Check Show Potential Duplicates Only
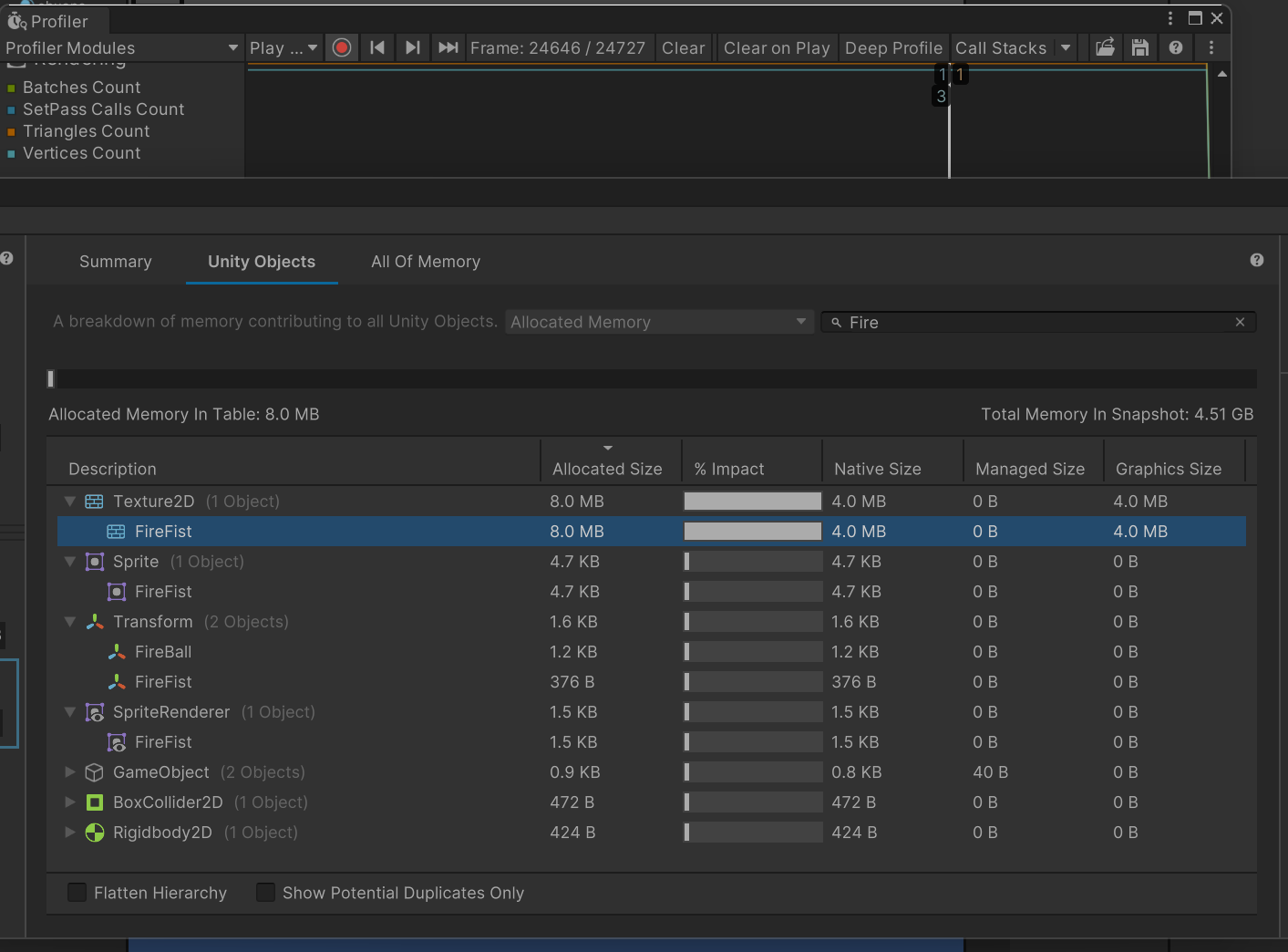Image resolution: width=1288 pixels, height=952 pixels. point(266,893)
